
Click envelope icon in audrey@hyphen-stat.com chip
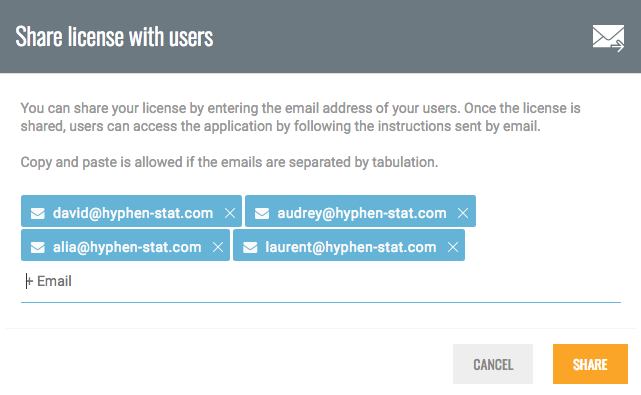pos(262,213)
